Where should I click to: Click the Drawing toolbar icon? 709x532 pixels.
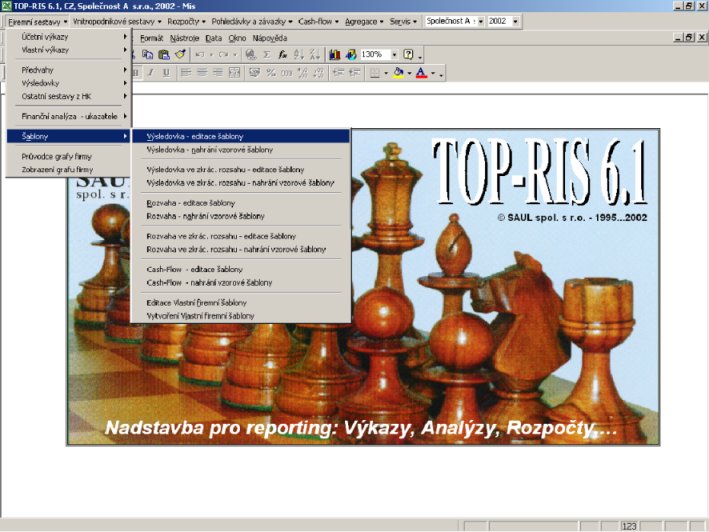351,55
